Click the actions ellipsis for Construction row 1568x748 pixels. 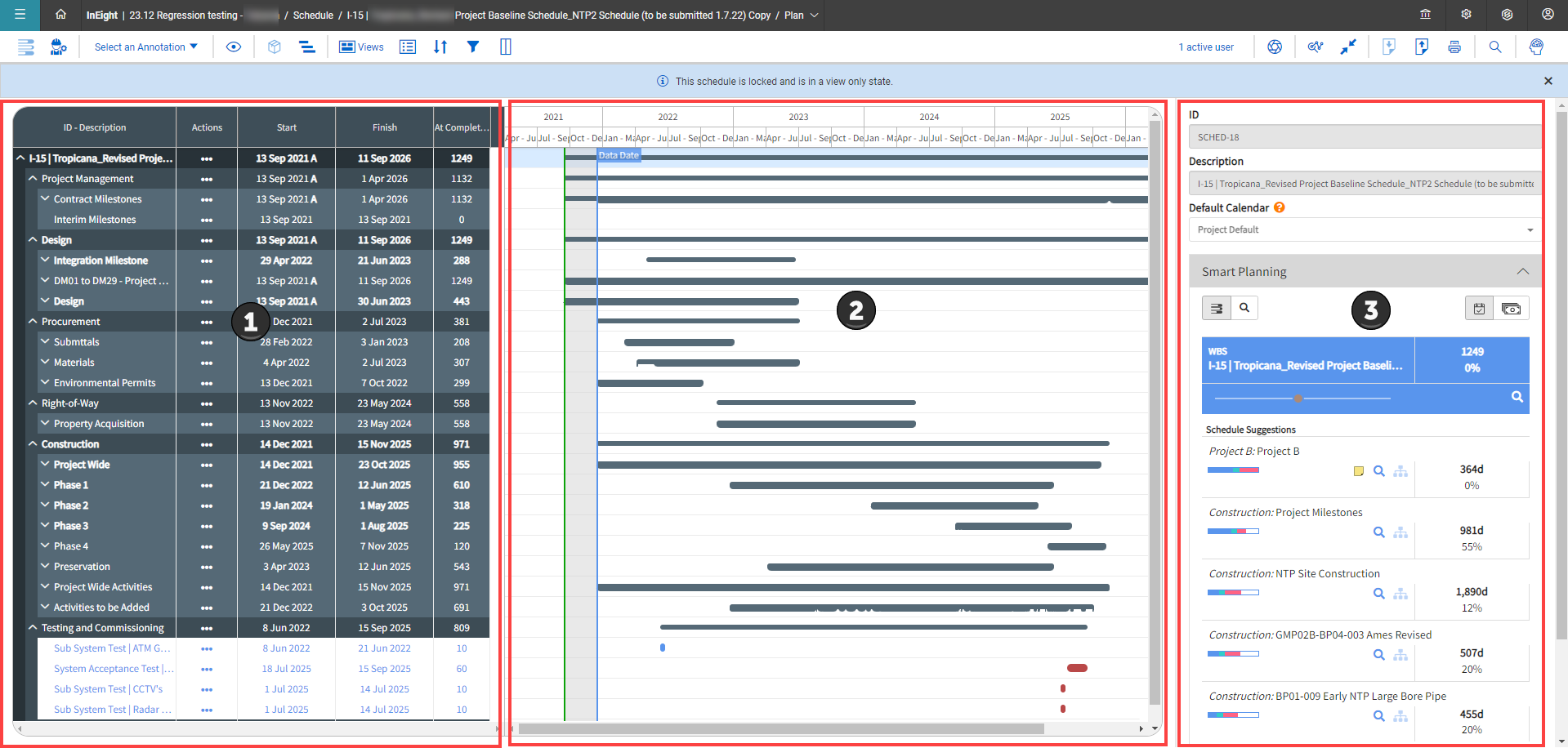pos(206,443)
